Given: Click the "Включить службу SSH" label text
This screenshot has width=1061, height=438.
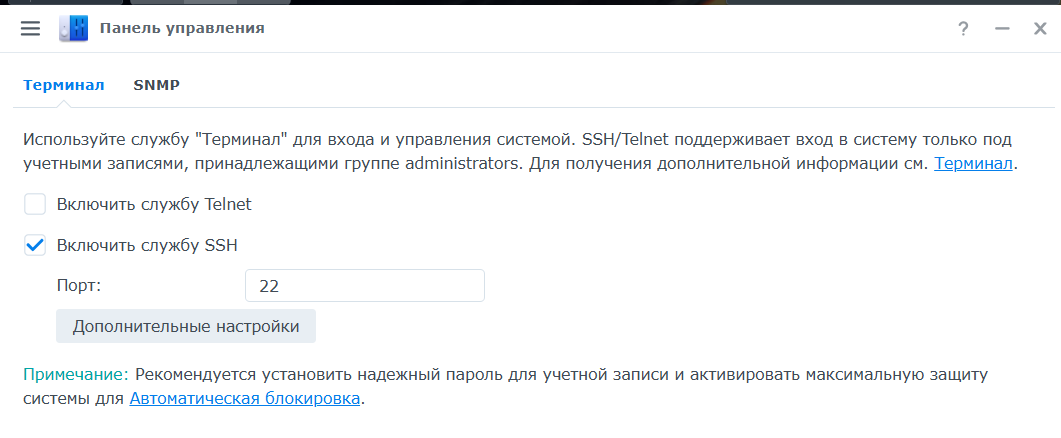Looking at the screenshot, I should coord(147,245).
